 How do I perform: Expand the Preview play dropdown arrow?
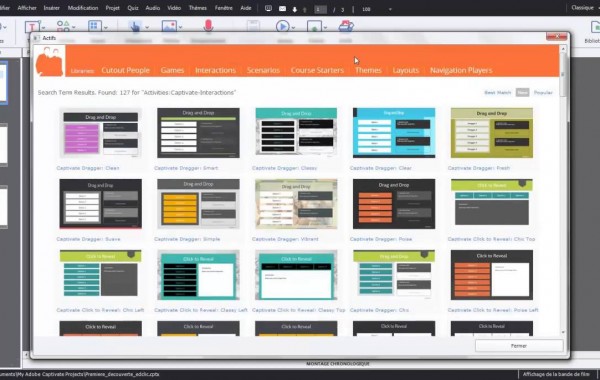293,28
